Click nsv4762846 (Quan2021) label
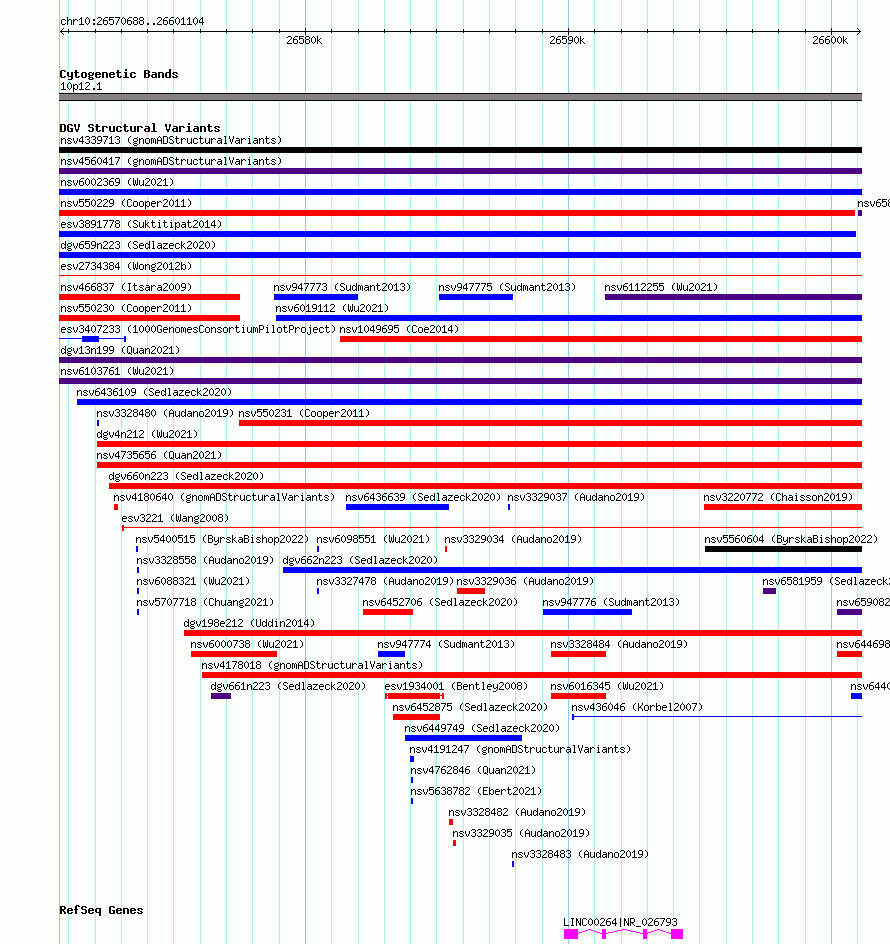890x944 pixels. pyautogui.click(x=473, y=772)
